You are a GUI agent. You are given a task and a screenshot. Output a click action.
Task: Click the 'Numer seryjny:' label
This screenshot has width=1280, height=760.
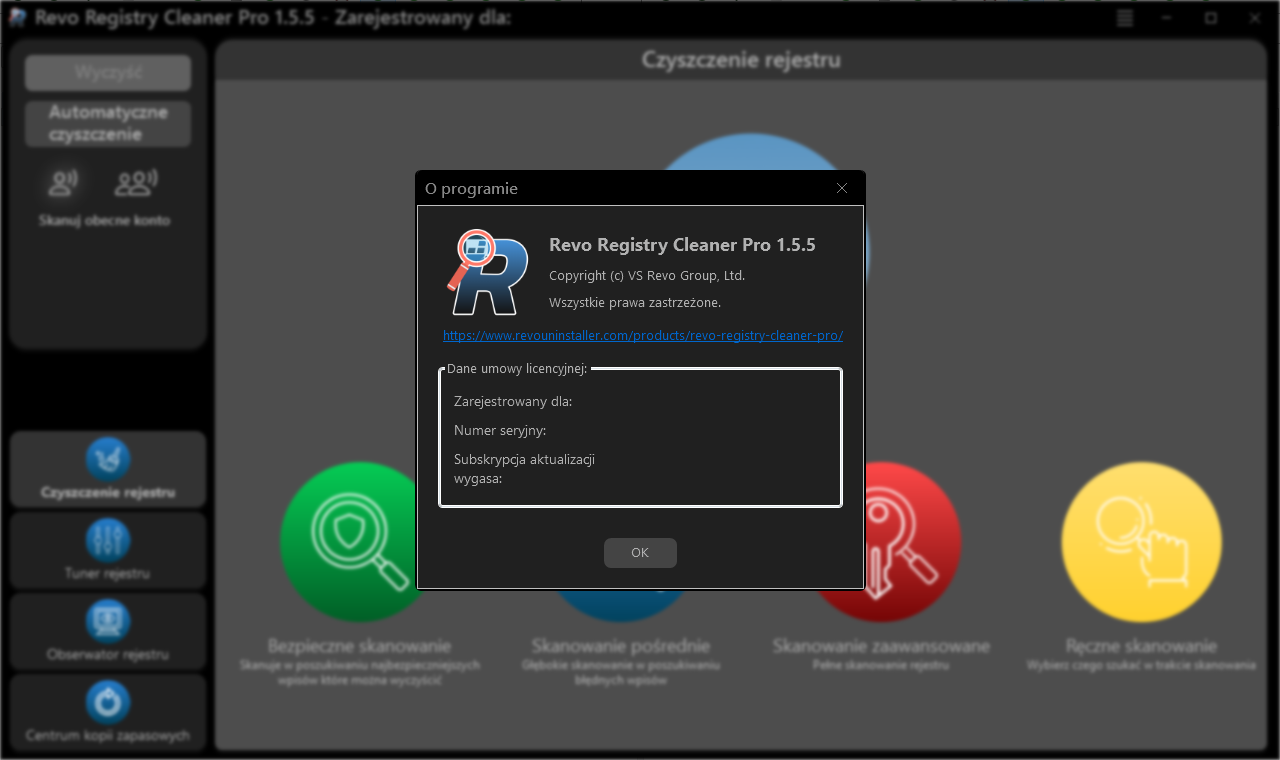tap(500, 431)
